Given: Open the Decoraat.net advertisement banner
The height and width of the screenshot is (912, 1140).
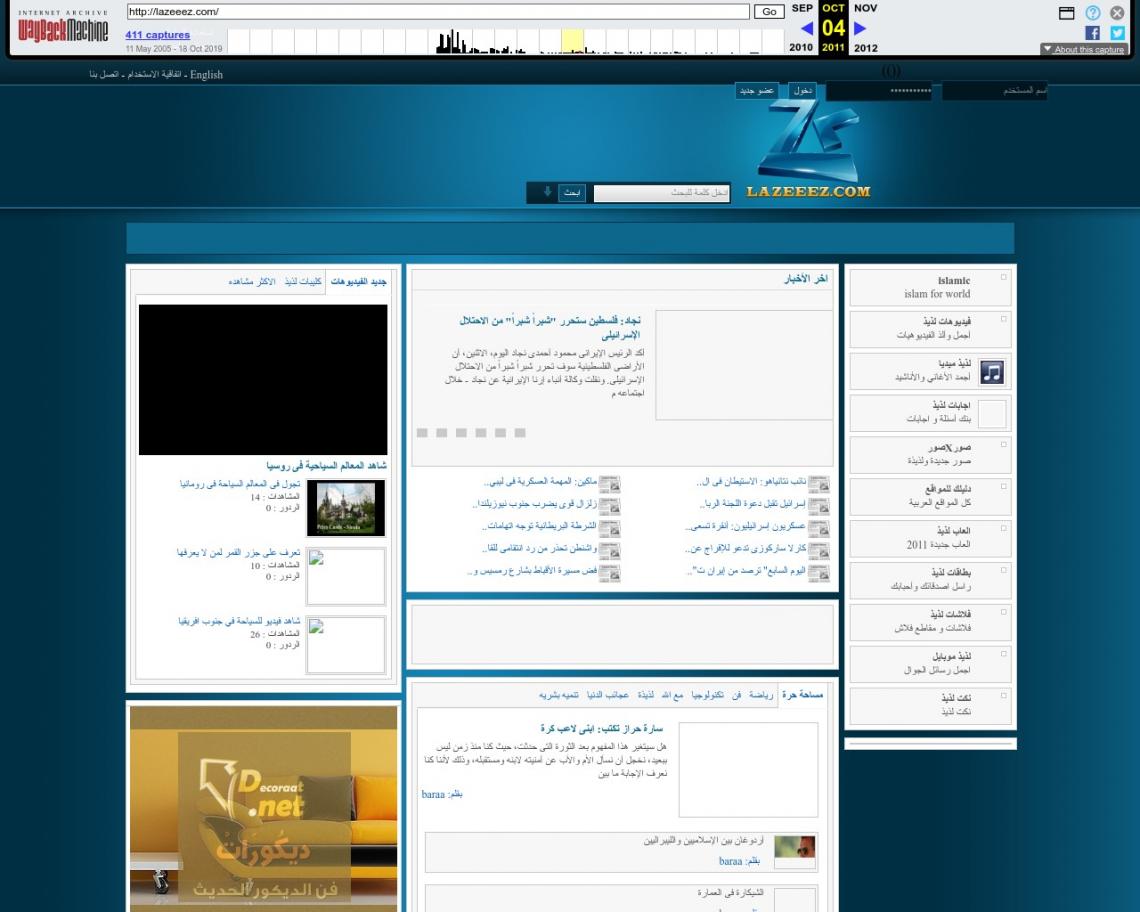Looking at the screenshot, I should 264,809.
